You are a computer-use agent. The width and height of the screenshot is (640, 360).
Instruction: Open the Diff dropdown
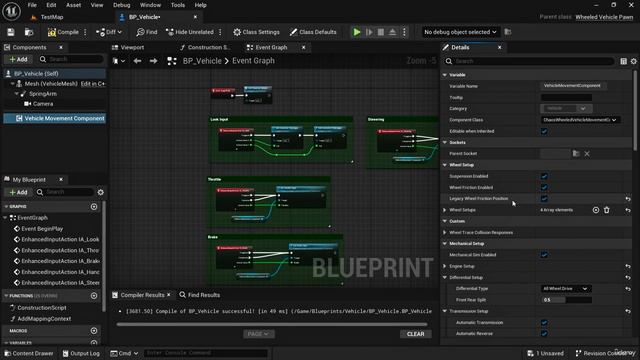click(109, 32)
